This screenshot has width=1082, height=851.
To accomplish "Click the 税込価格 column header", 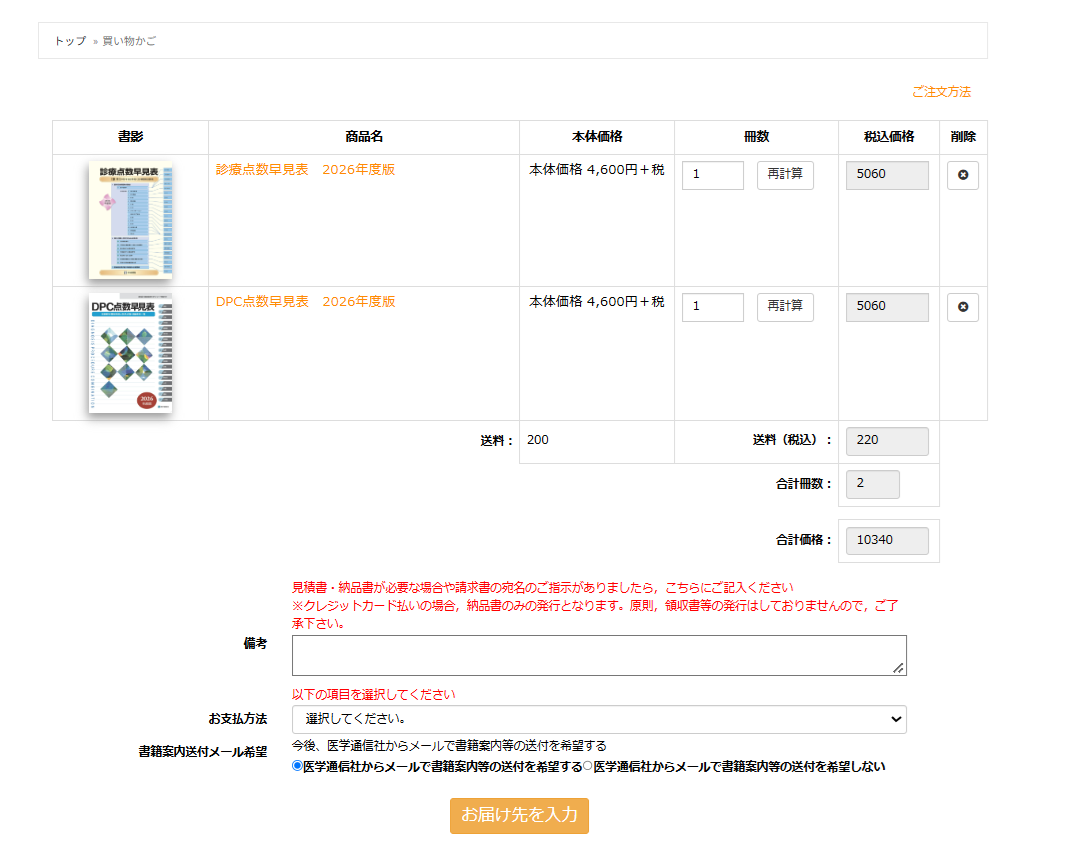I will [x=889, y=137].
